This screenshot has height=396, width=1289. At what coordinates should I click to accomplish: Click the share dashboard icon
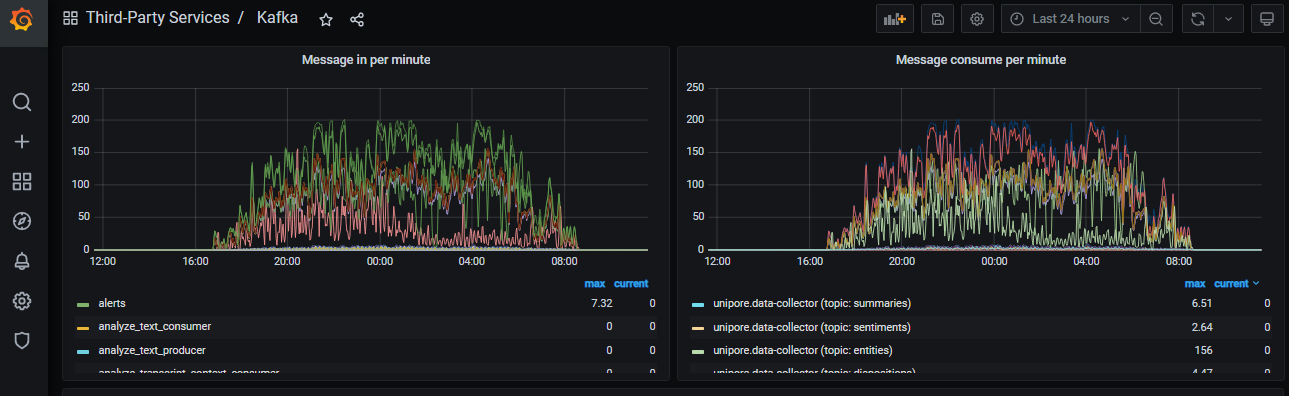pyautogui.click(x=357, y=19)
